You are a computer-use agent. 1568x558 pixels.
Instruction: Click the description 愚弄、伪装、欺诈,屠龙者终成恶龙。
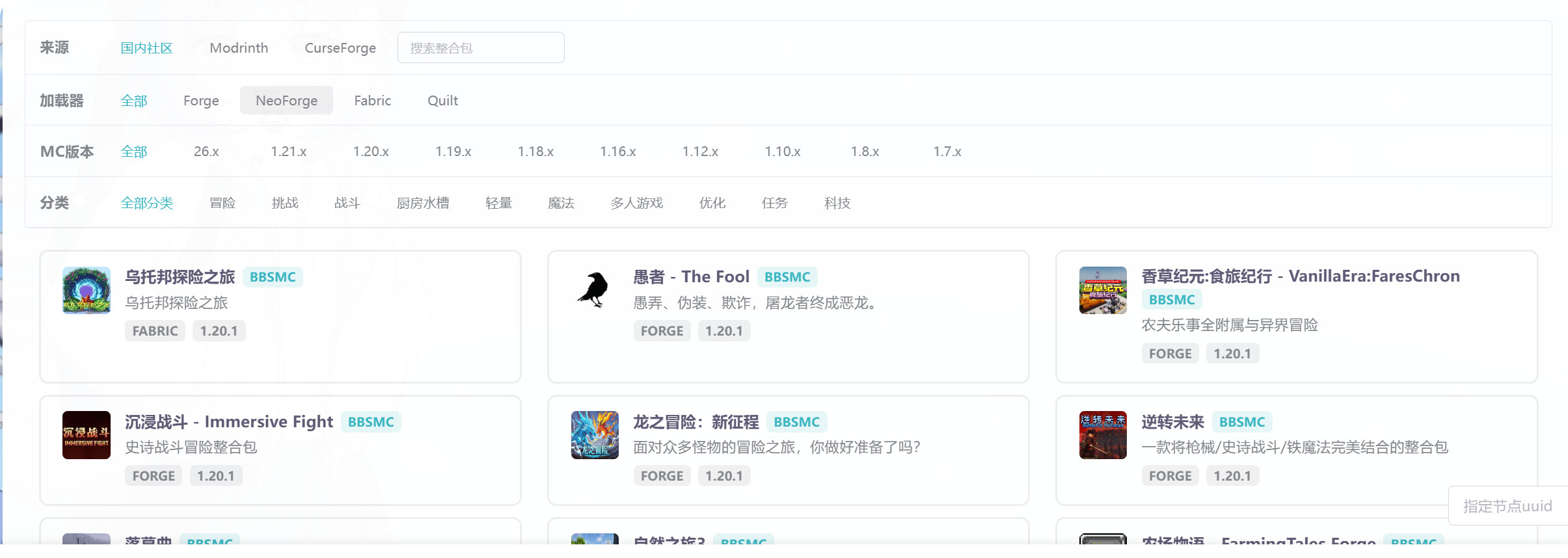[x=755, y=303]
